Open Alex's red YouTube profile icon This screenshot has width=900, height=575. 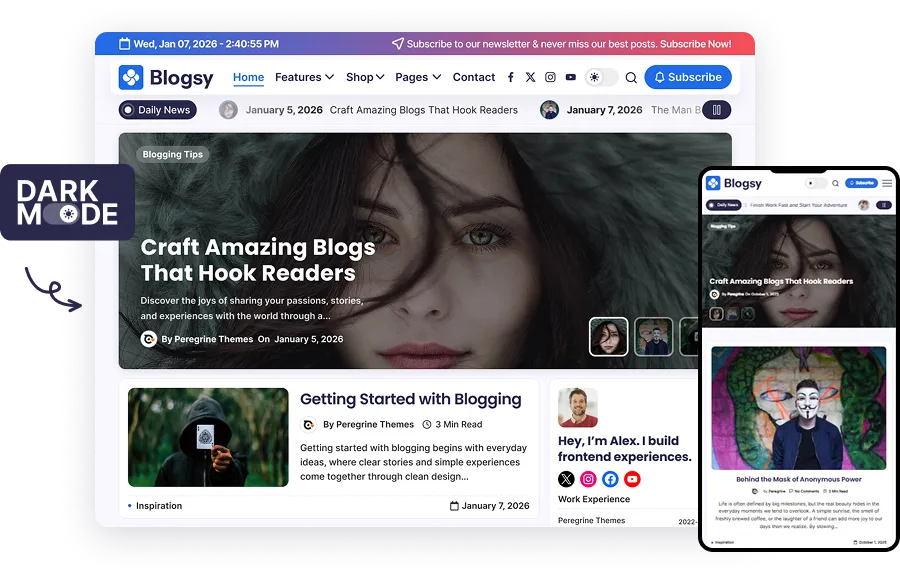click(632, 479)
